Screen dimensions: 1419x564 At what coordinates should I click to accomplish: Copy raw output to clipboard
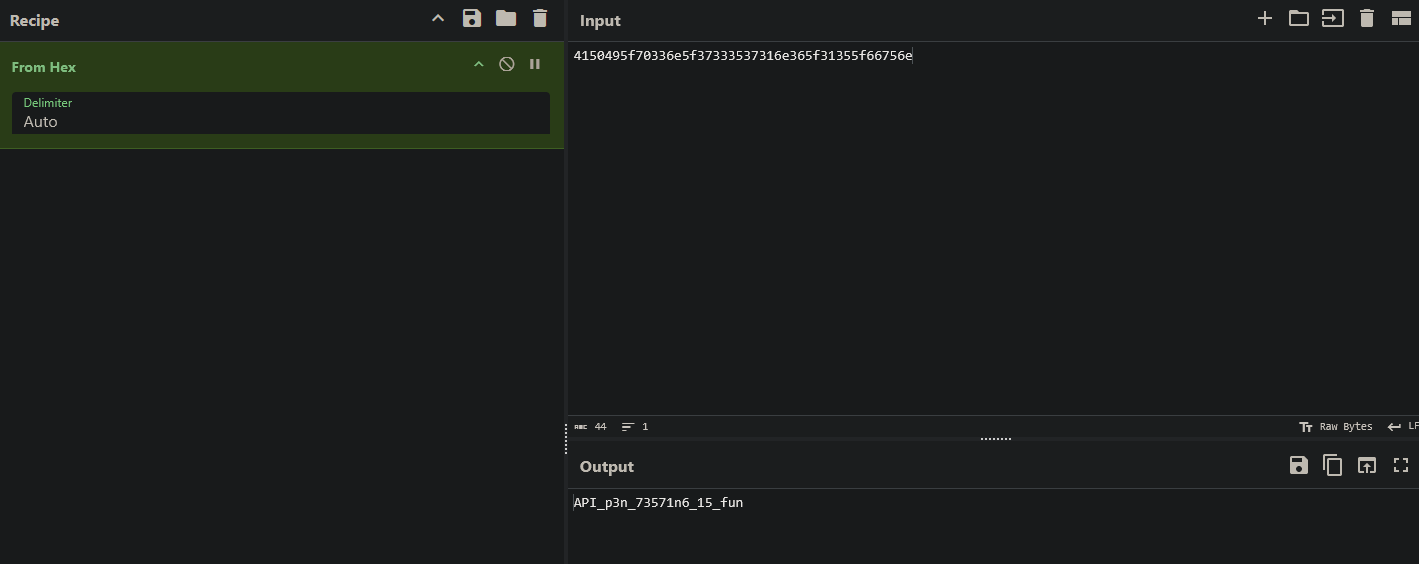1333,465
